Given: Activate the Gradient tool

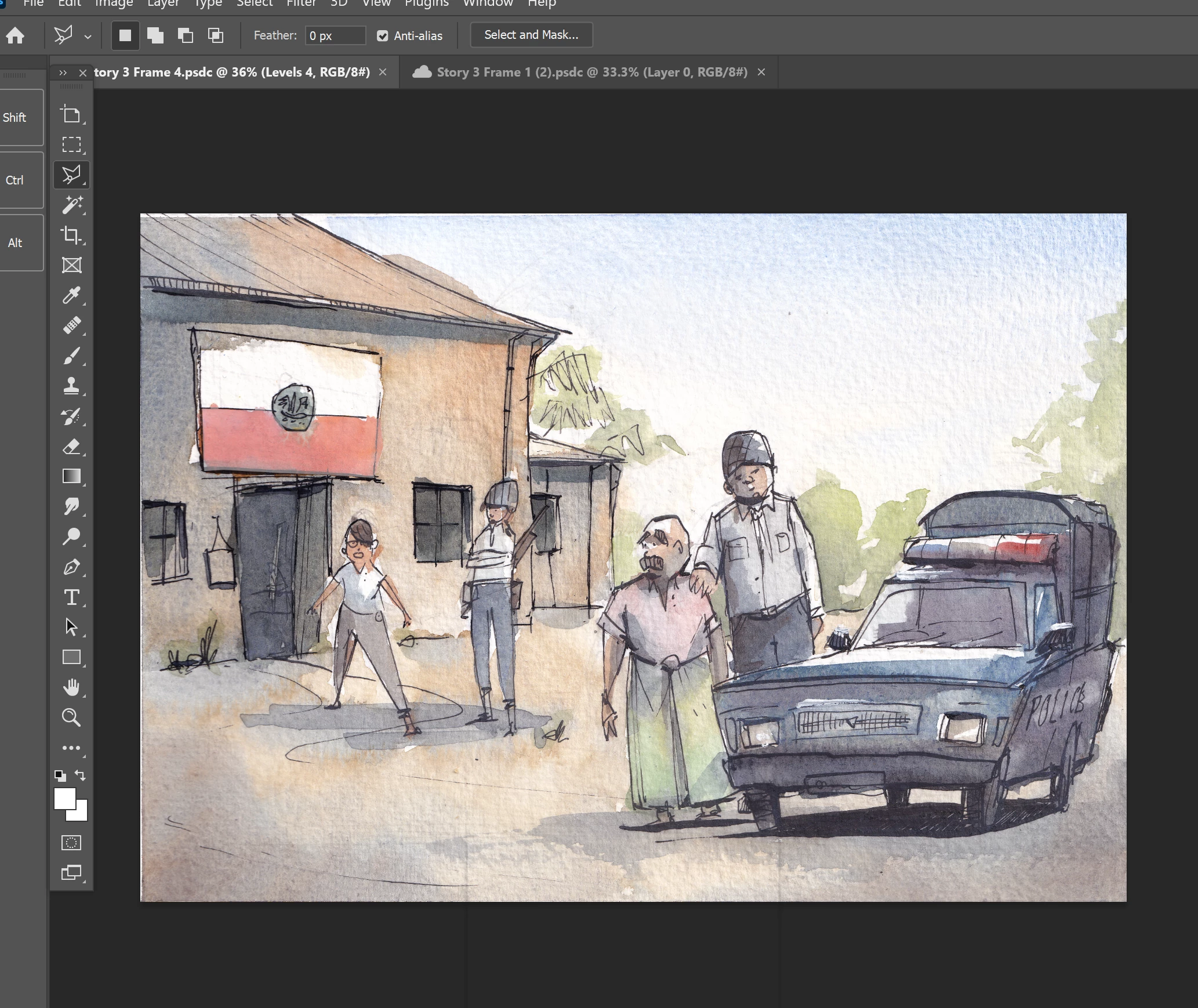Looking at the screenshot, I should point(72,476).
